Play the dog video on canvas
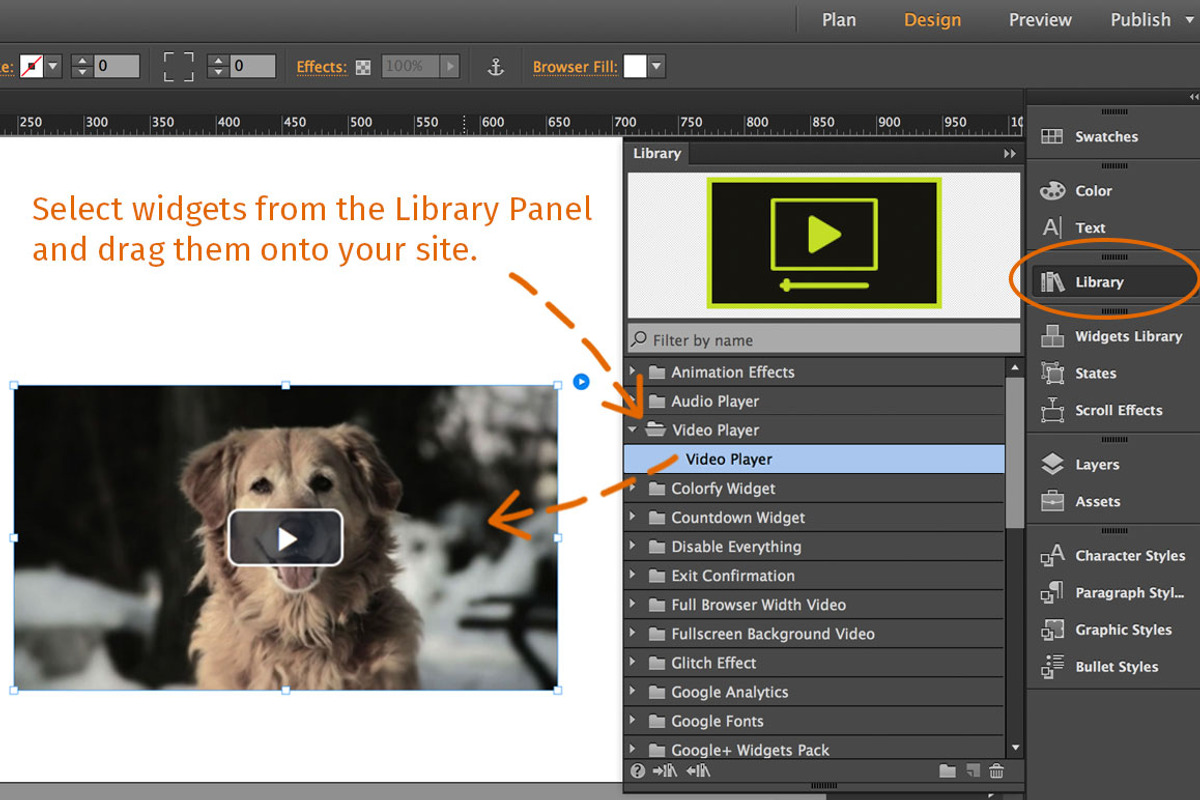Viewport: 1200px width, 800px height. click(x=286, y=538)
